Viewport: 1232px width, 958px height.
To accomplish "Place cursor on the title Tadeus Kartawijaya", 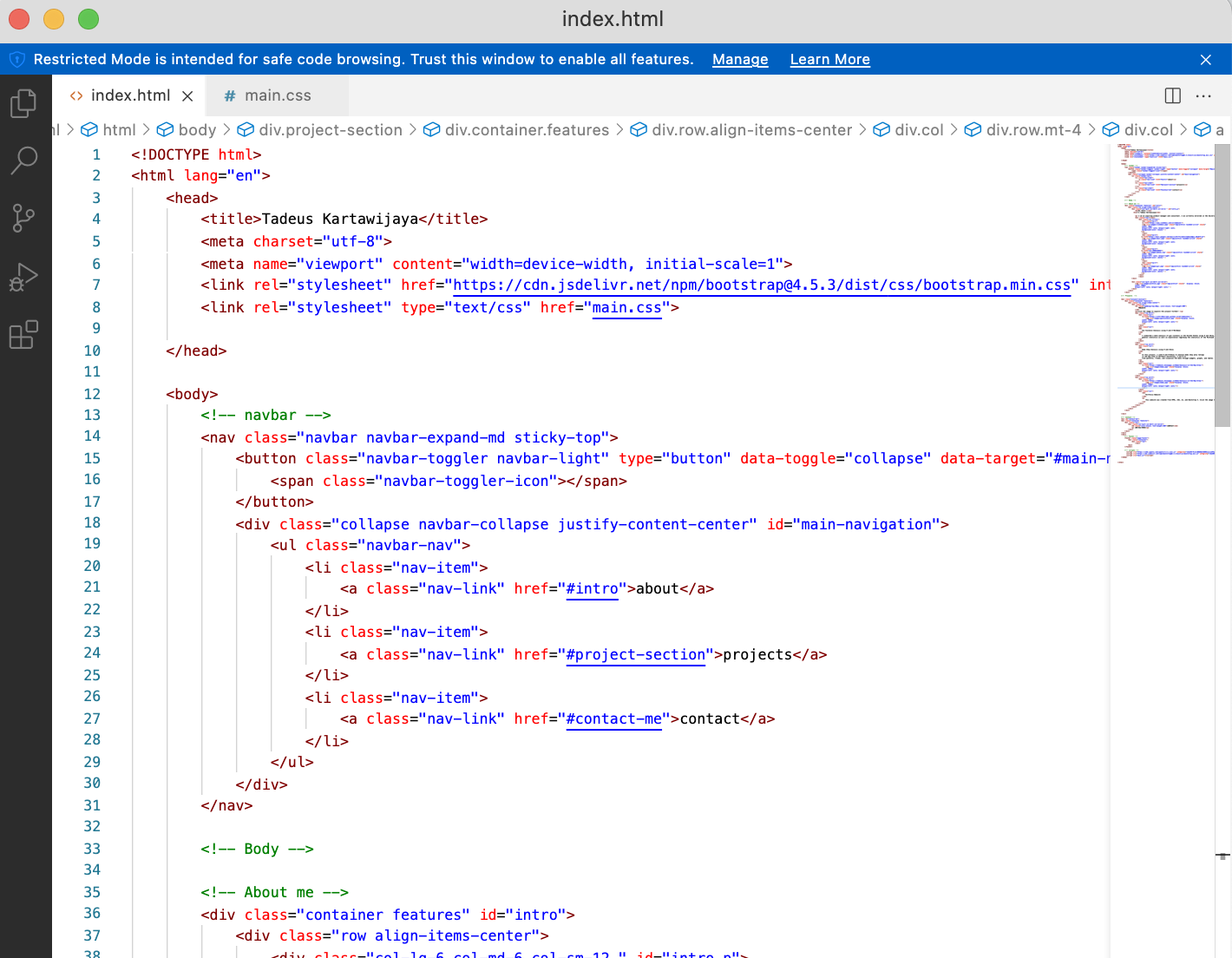I will (340, 219).
